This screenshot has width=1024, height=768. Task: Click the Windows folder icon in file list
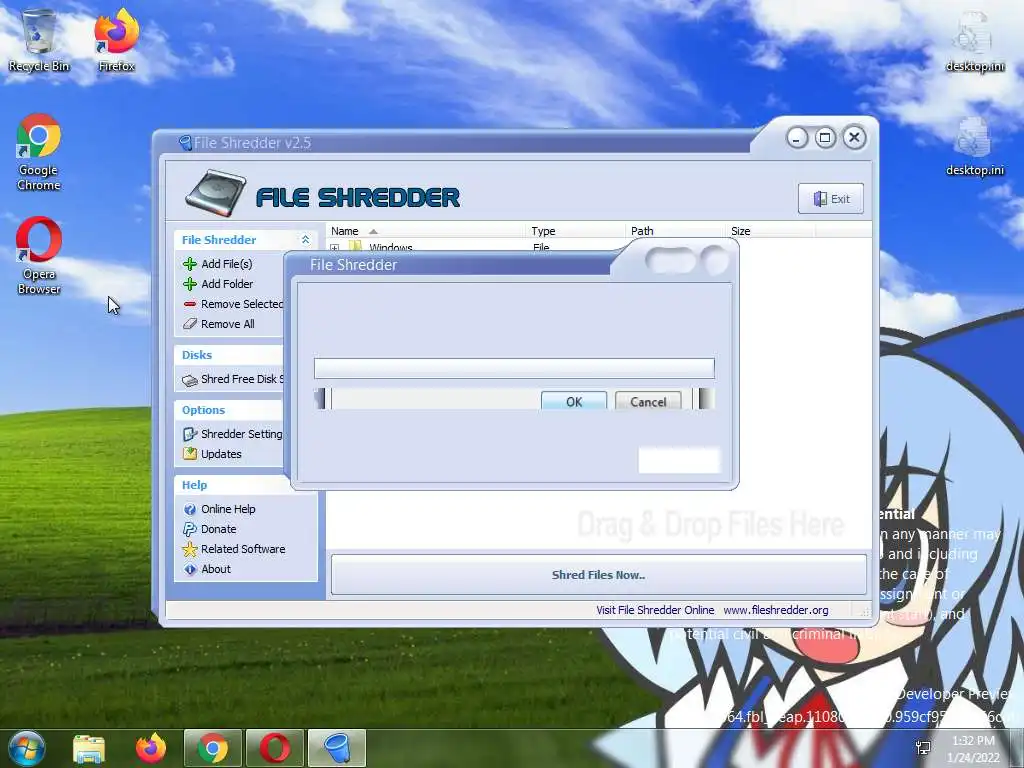click(x=355, y=247)
